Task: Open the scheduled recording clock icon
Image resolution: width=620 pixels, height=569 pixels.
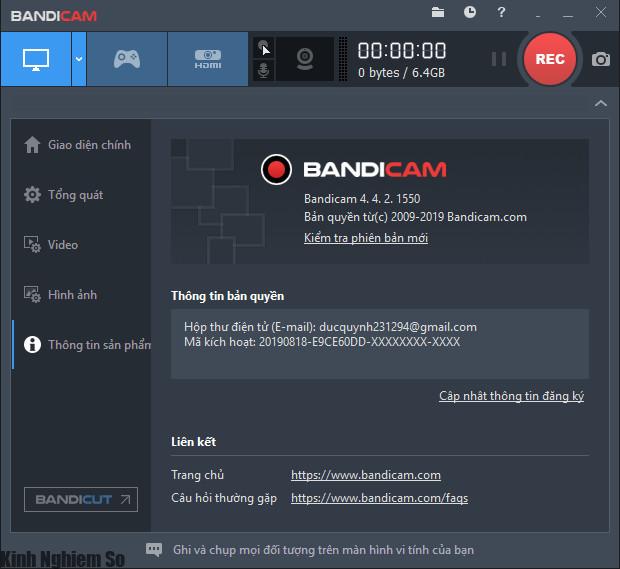Action: tap(470, 12)
